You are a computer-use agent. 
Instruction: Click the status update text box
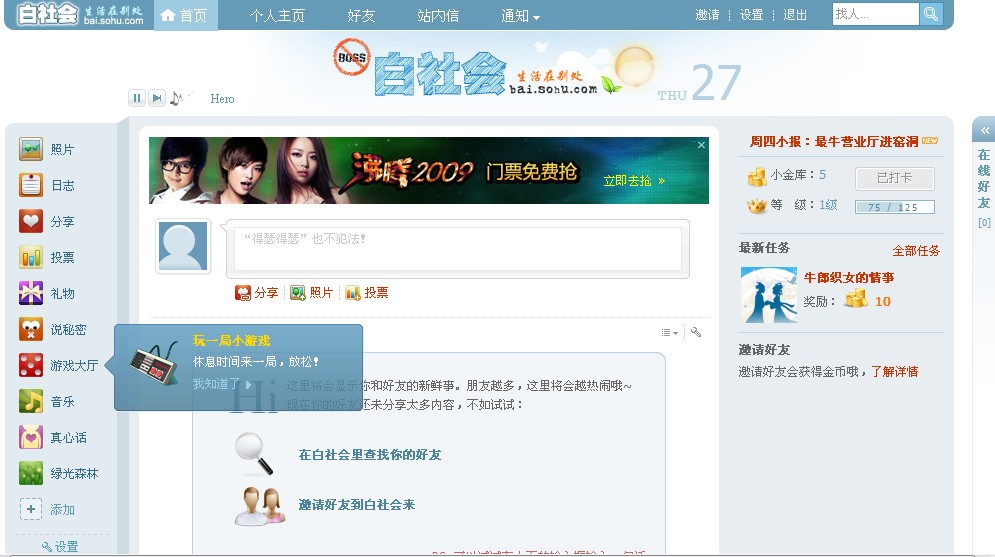click(x=458, y=249)
